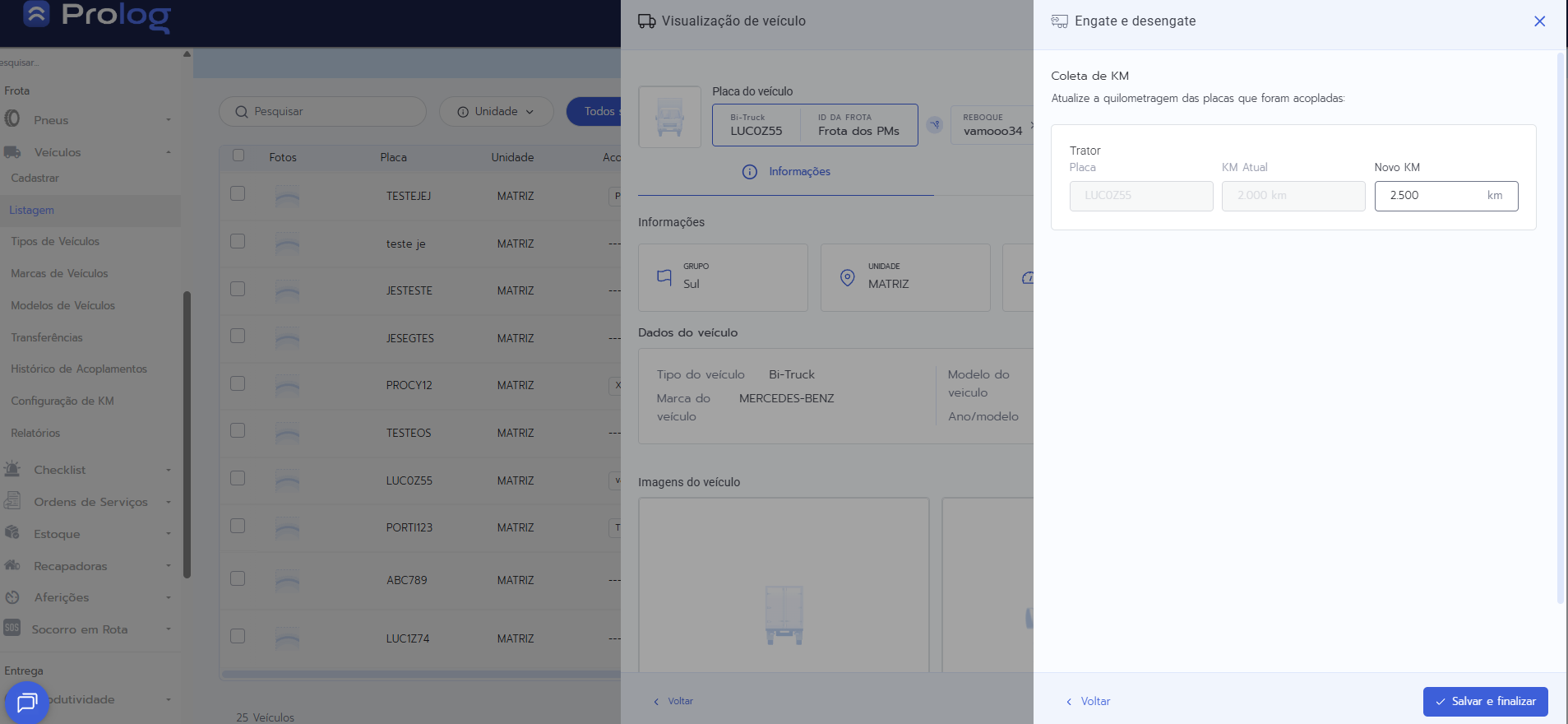
Task: Check the LUC0Z55 vehicle row checkbox
Action: (238, 479)
